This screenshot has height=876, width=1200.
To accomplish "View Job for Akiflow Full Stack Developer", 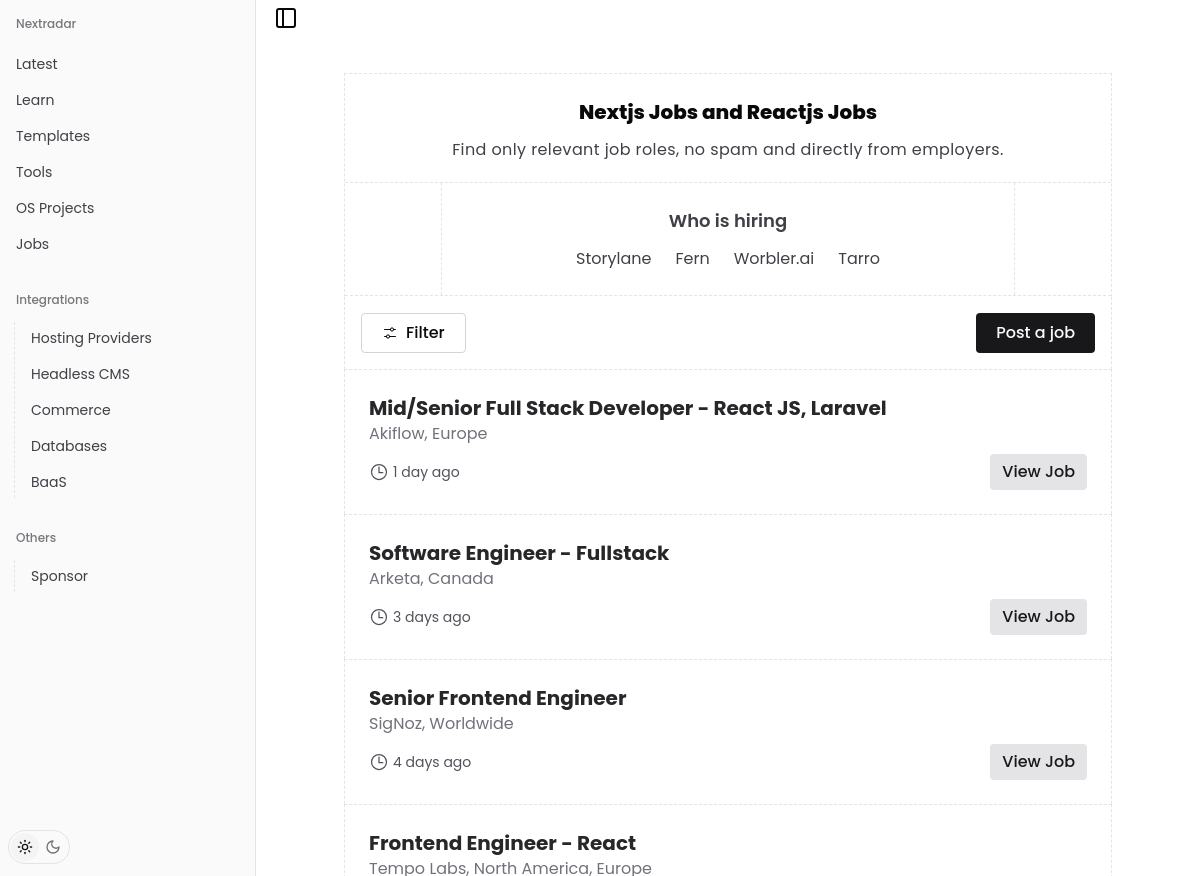I will click(x=1038, y=472).
